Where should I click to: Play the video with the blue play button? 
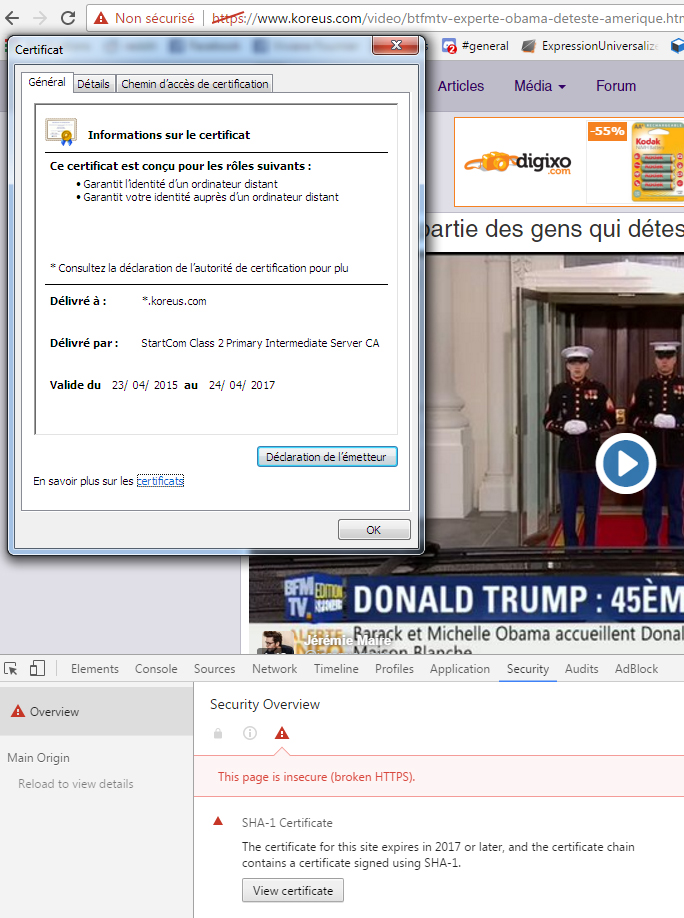(x=626, y=464)
